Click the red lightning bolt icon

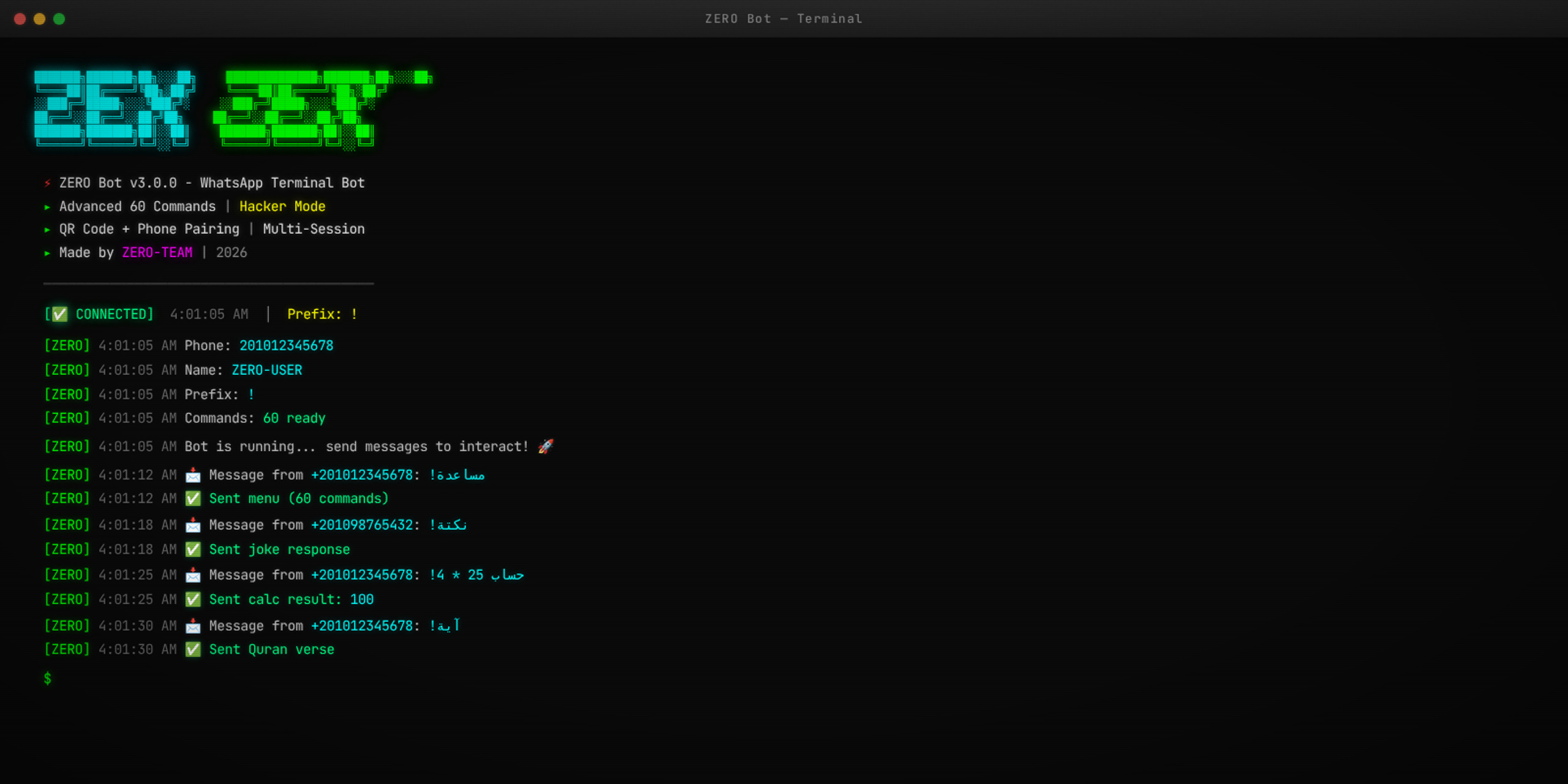point(47,183)
